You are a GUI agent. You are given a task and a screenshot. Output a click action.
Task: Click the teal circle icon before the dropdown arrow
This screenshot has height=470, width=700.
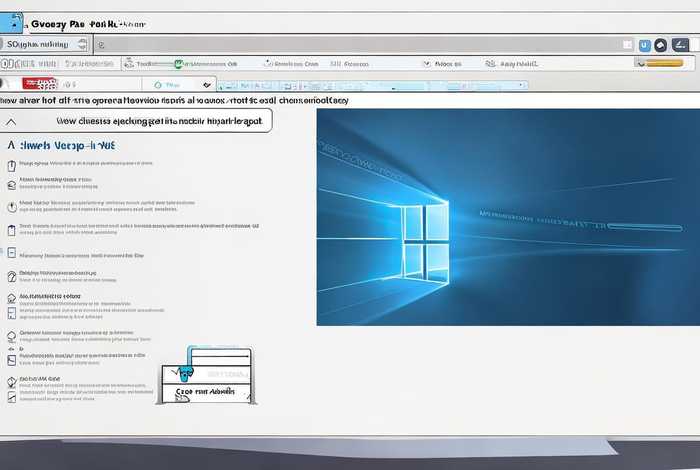pyautogui.click(x=158, y=85)
